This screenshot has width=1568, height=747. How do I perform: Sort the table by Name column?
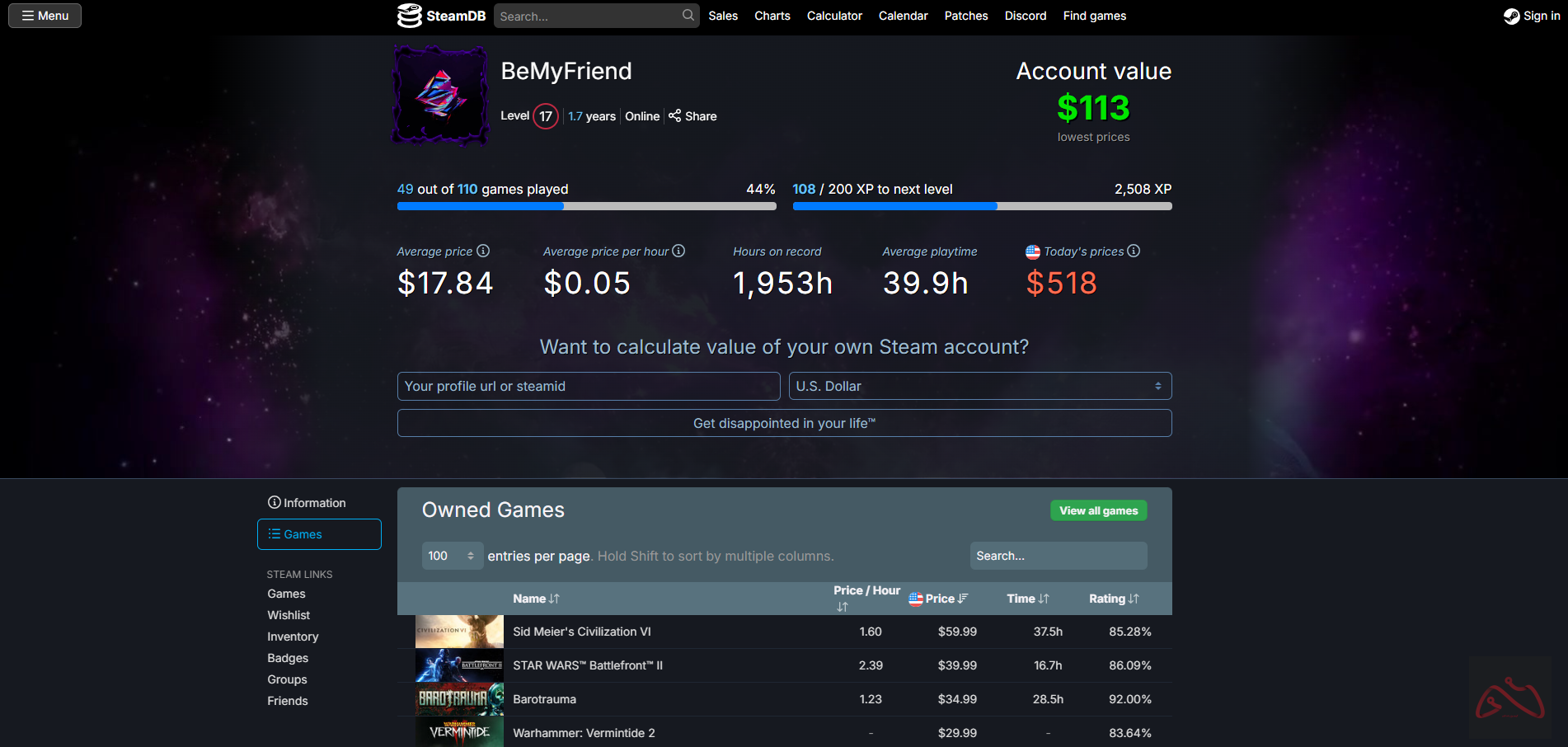point(536,599)
